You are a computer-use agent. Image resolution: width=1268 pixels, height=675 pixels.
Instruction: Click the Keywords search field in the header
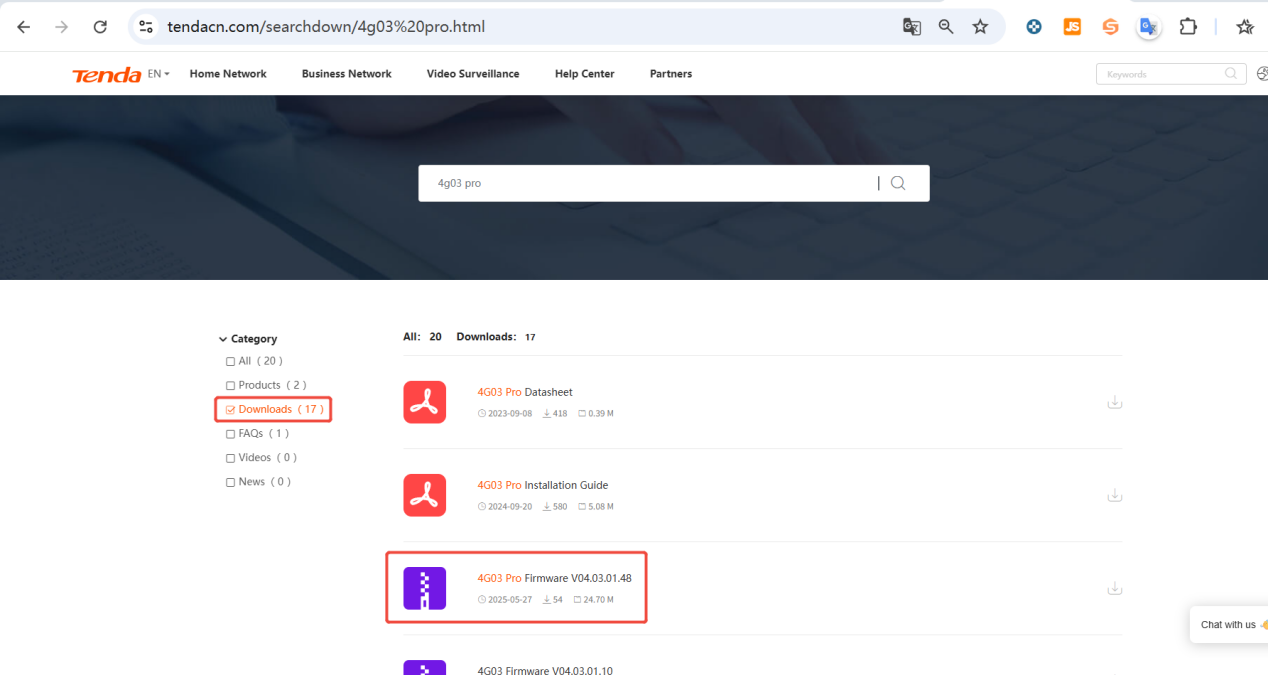coord(1158,74)
